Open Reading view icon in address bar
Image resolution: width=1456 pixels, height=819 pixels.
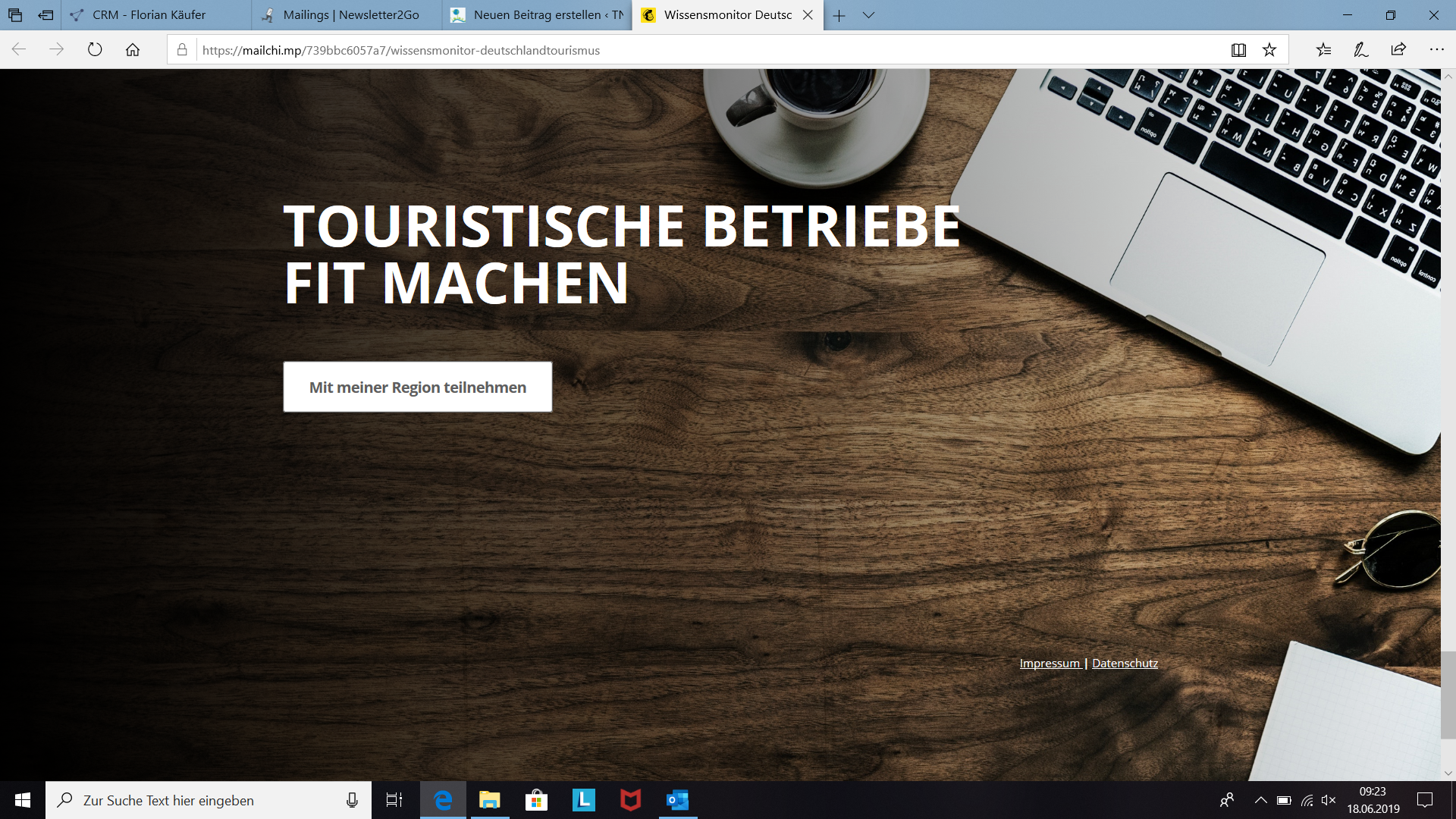pos(1238,50)
